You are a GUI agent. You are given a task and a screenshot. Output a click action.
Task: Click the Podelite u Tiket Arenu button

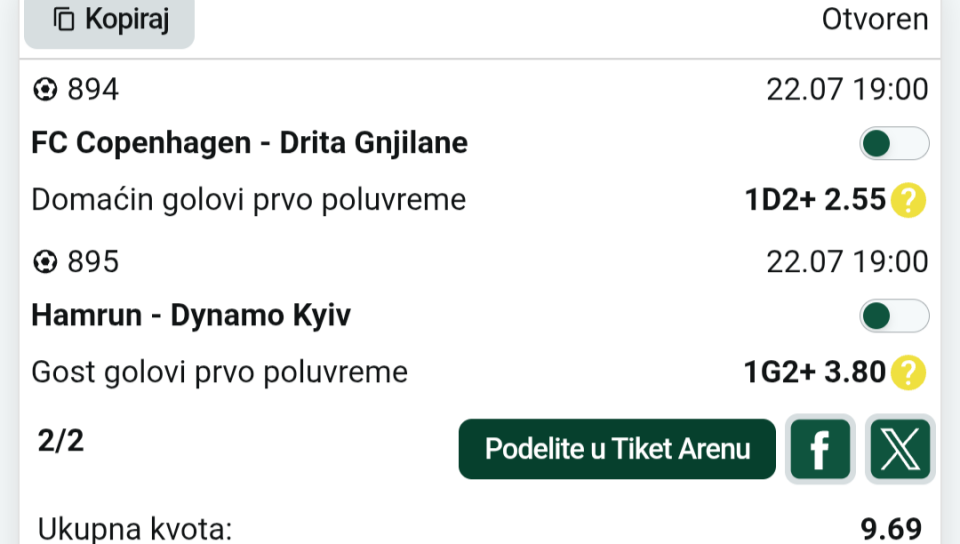[617, 449]
